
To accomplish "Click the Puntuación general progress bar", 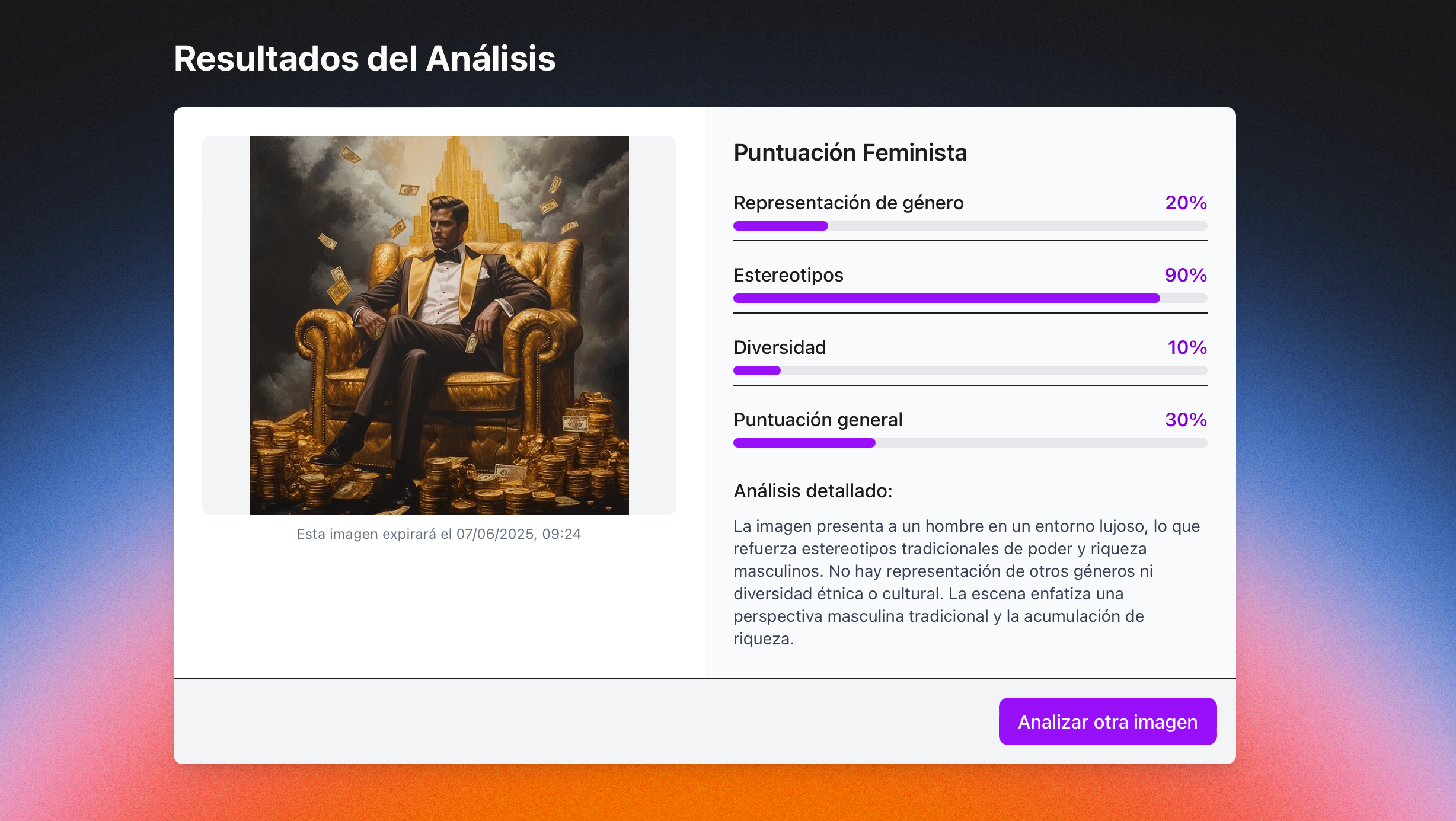I will tap(970, 443).
